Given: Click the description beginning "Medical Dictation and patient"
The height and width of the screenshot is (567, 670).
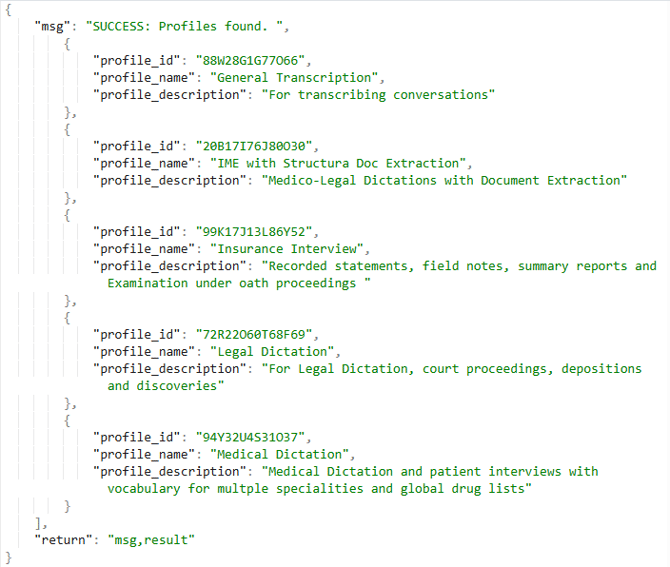Looking at the screenshot, I should 430,471.
